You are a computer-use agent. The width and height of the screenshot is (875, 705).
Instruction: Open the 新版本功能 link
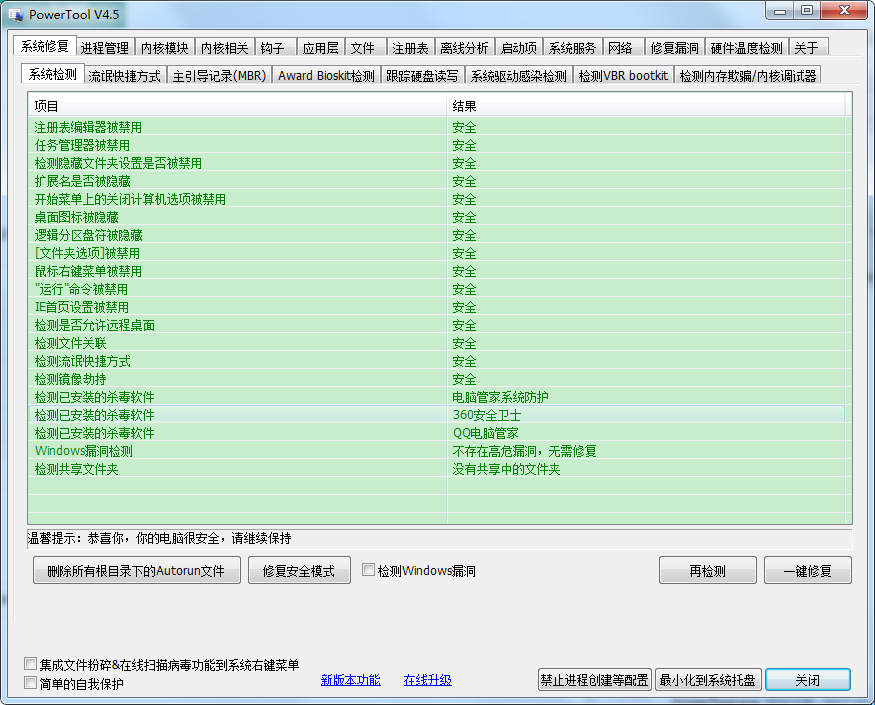[350, 680]
